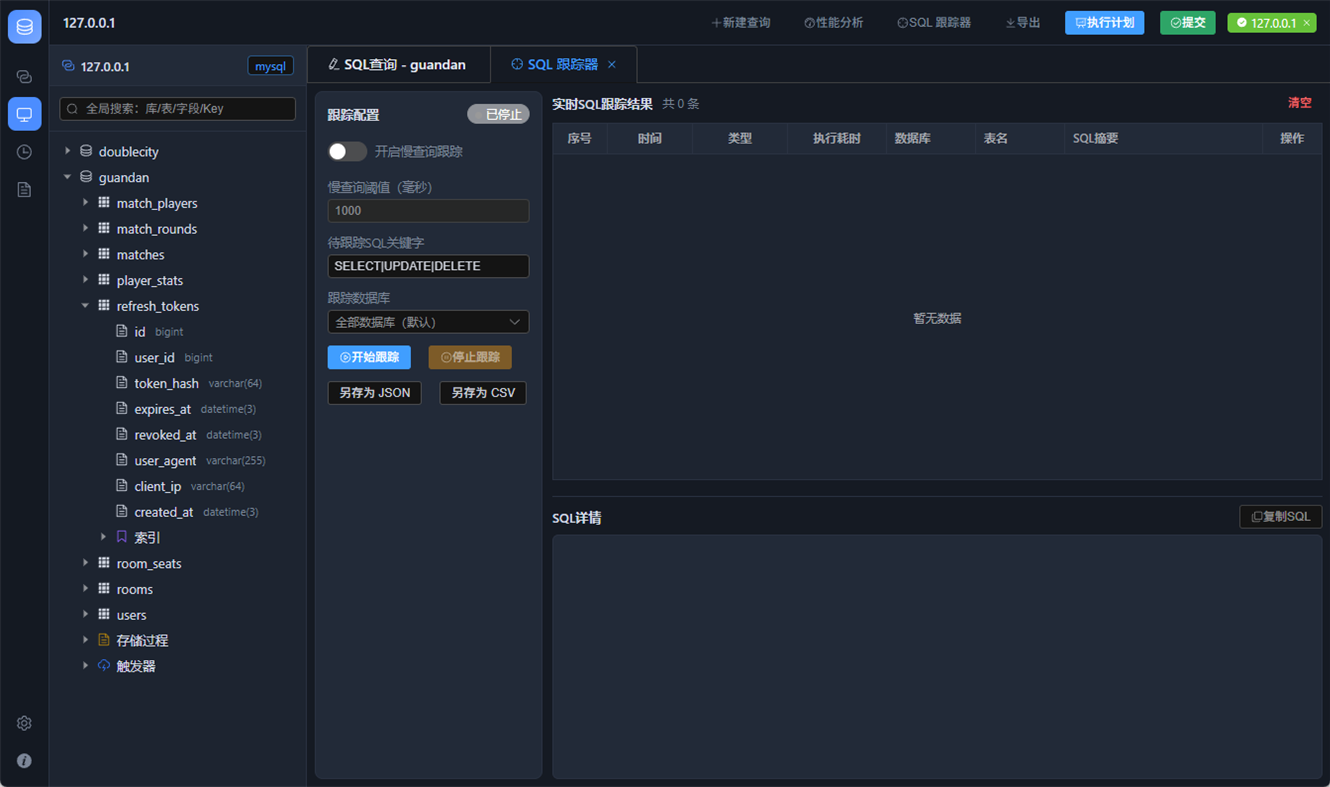Click the 性能分析 toolbar item
The height and width of the screenshot is (787, 1330).
pyautogui.click(x=833, y=22)
